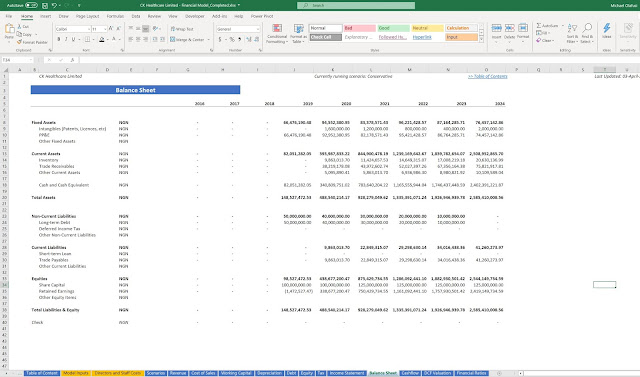Click the Accounting dollar format icon
This screenshot has width=640, height=377.
pos(220,40)
